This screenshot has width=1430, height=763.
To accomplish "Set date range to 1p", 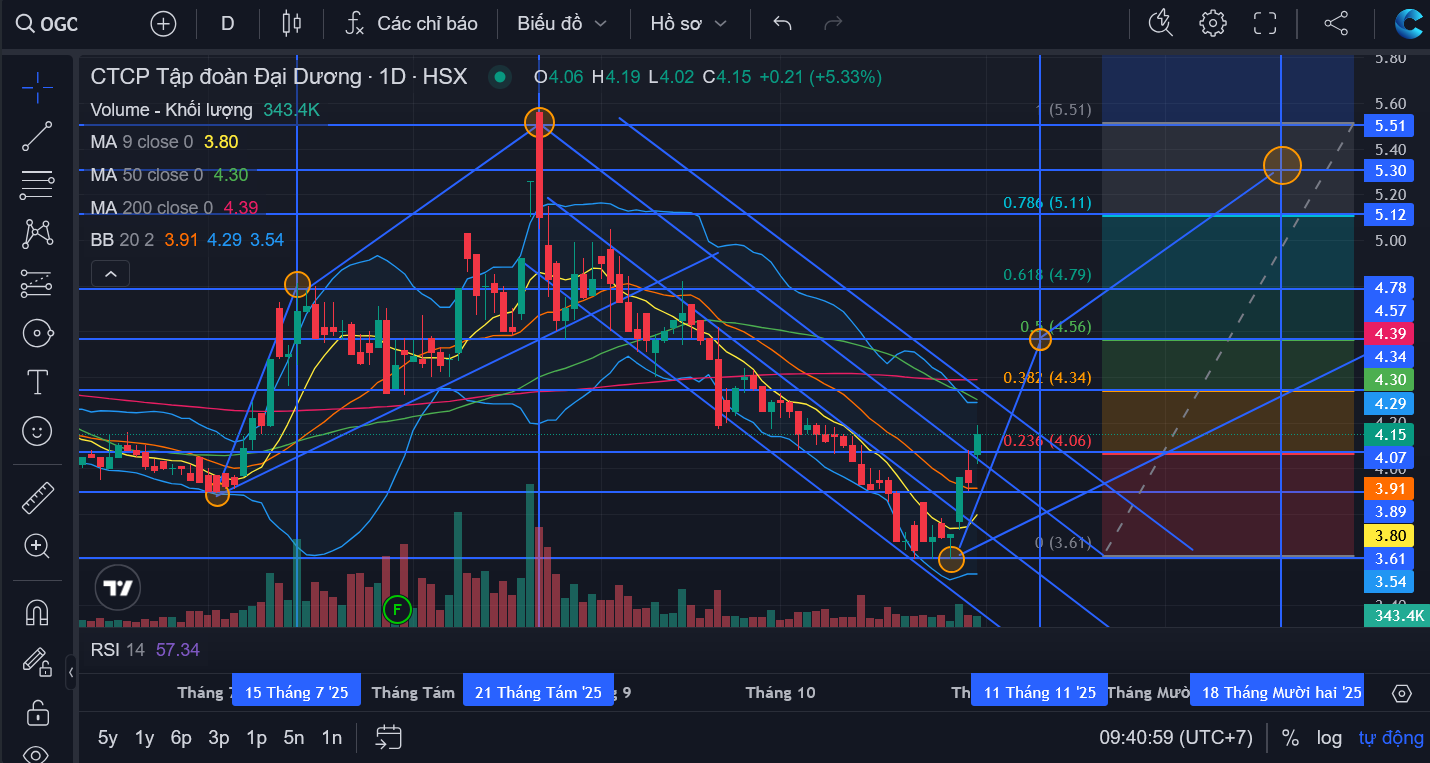I will (x=257, y=738).
